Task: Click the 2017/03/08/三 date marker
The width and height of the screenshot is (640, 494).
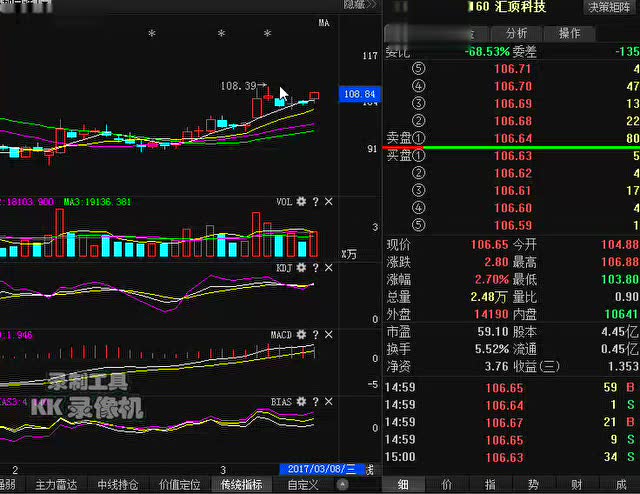Action: click(322, 469)
